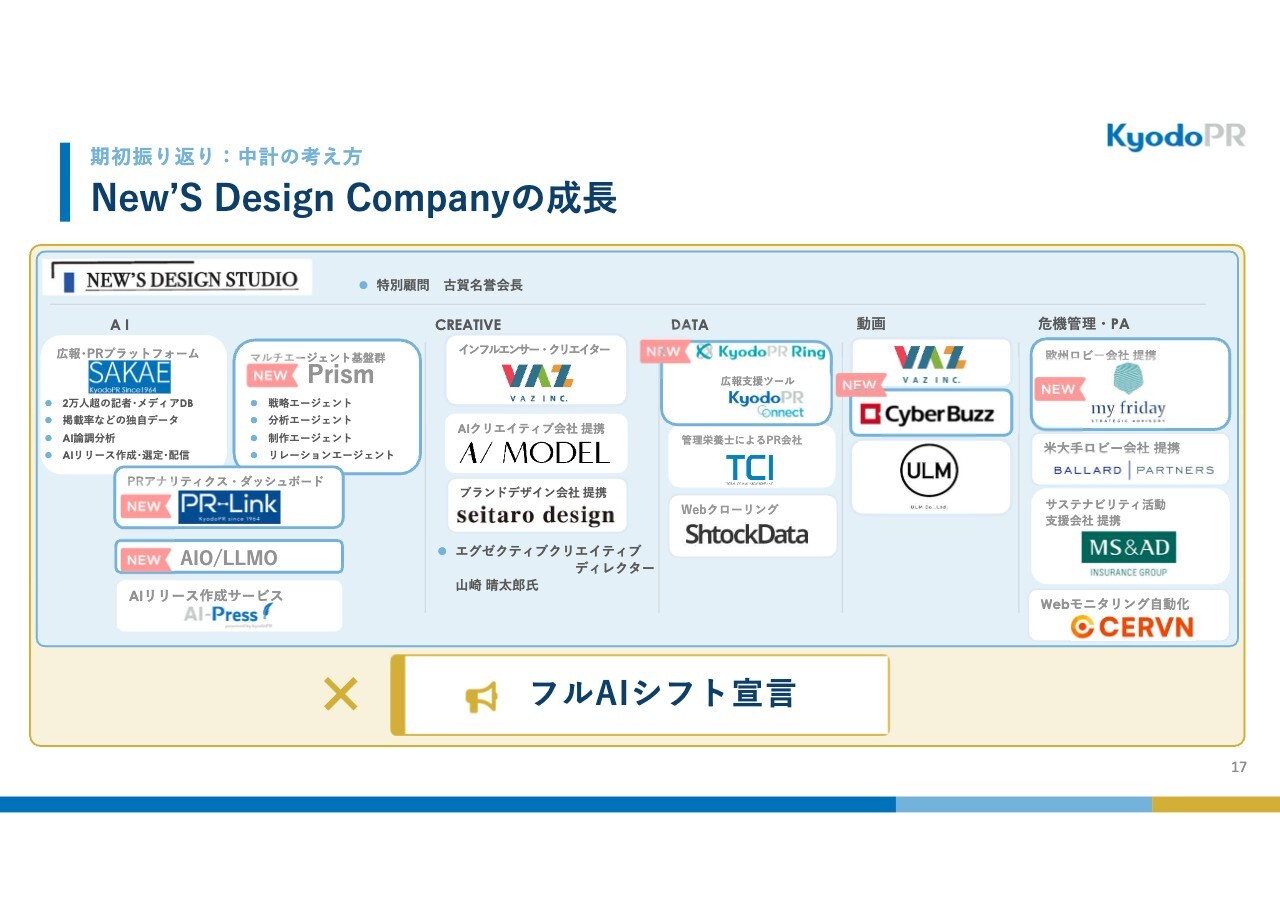Select the ShtockData logo

click(x=746, y=534)
